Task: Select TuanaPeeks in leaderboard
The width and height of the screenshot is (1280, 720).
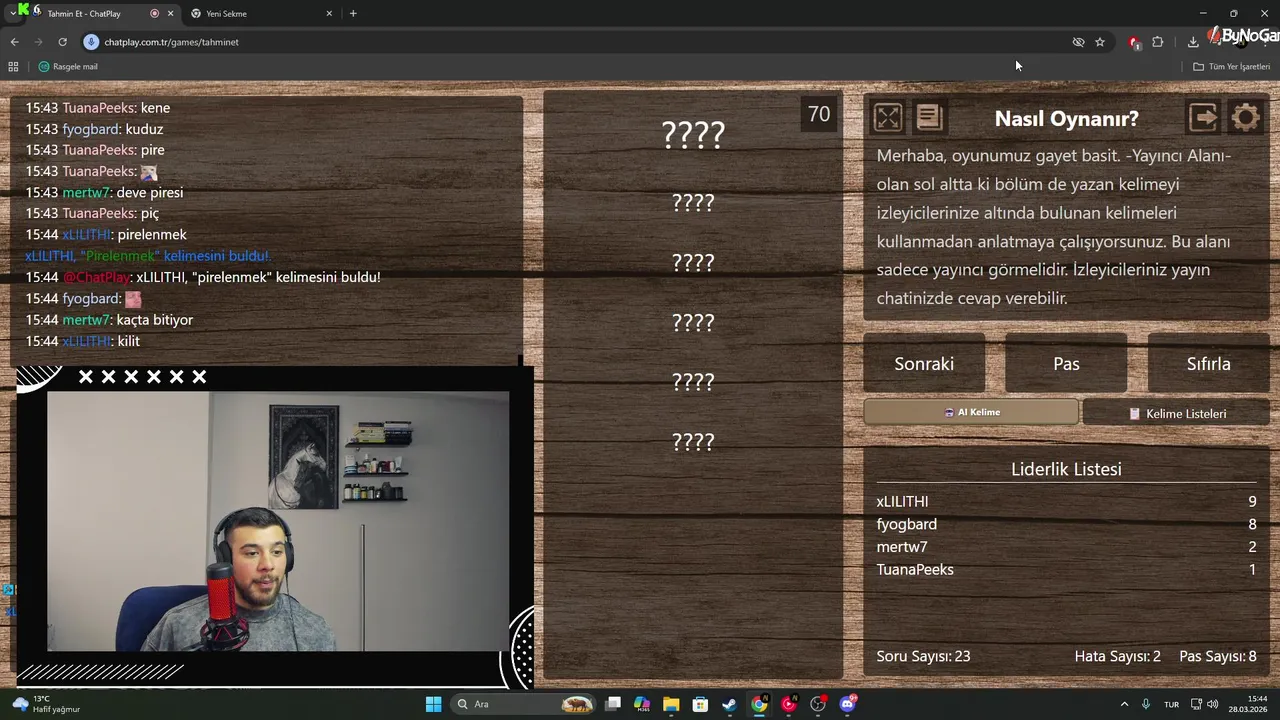Action: [915, 570]
